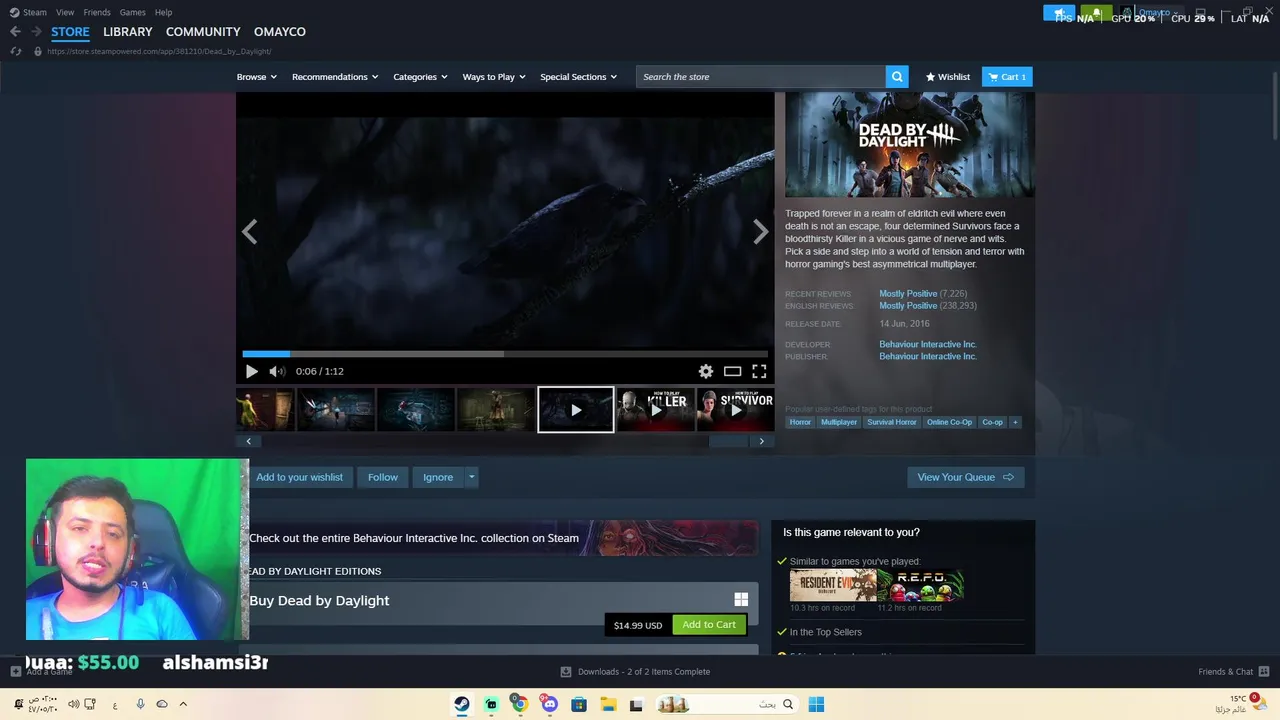Select the Survival Horror tag
Screen dimensions: 1280x720
[x=892, y=422]
